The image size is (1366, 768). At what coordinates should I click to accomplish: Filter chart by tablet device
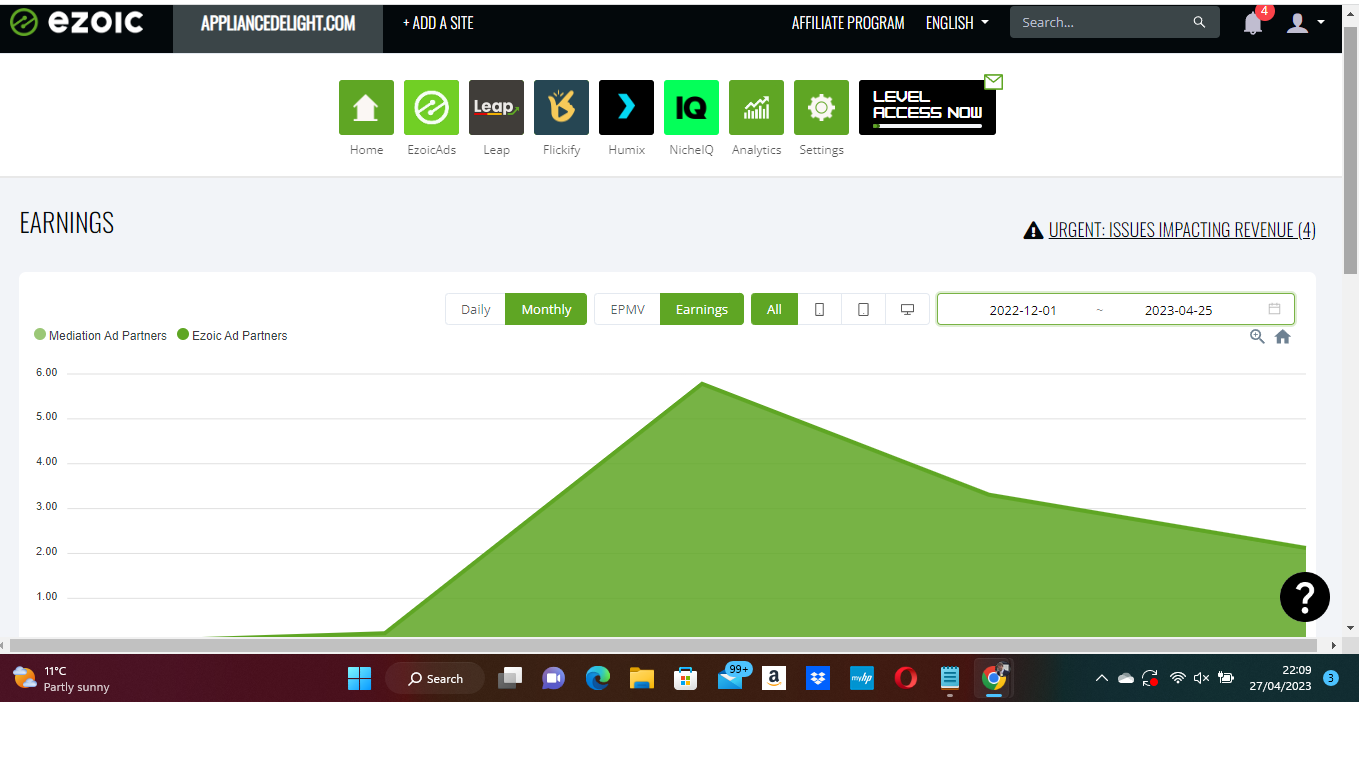[863, 309]
